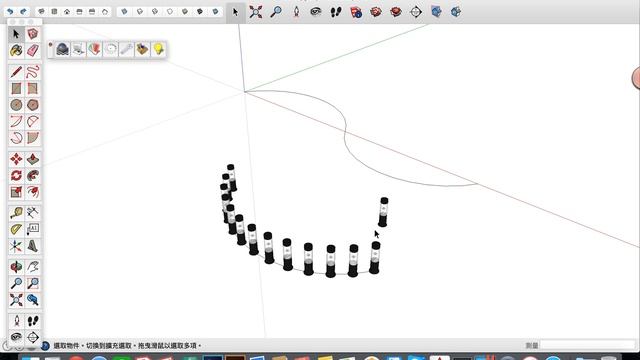This screenshot has width=640, height=360.
Task: Click Position Camera in top toolbar
Action: click(x=296, y=12)
